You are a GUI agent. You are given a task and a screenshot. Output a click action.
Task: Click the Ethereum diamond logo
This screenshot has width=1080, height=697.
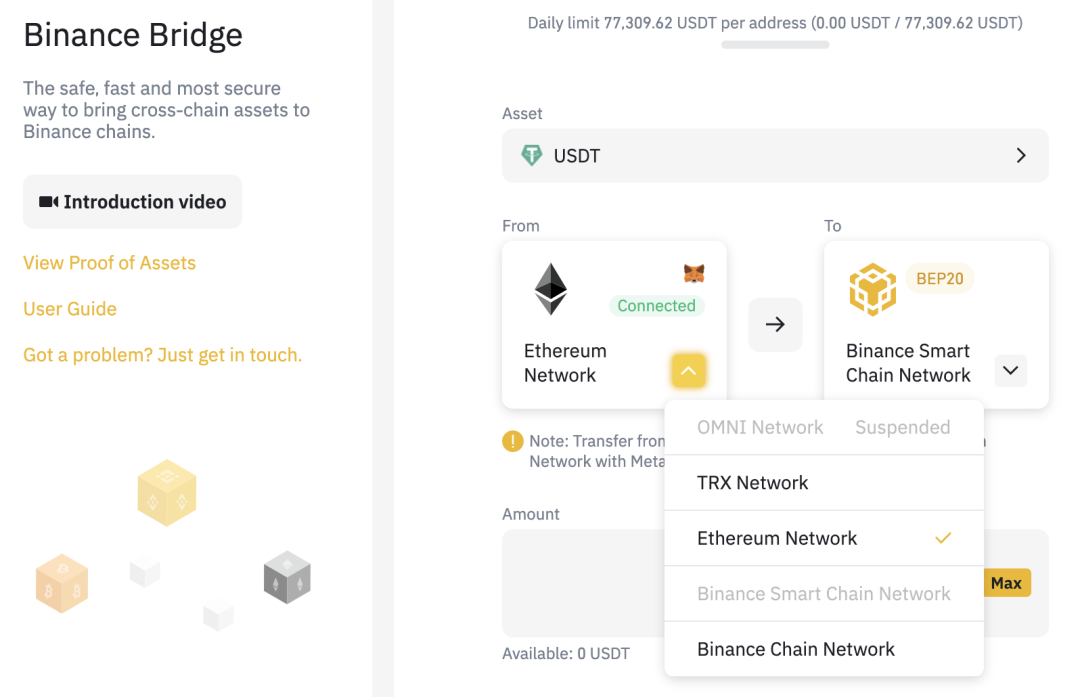pos(550,289)
